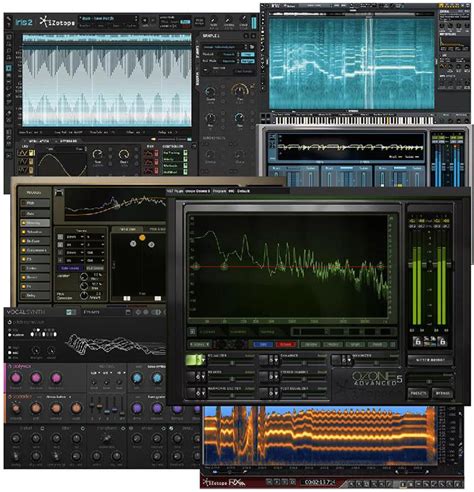474x492 pixels.
Task: Click the active cyan tool in Iris 2 sidebar
Action: point(9,68)
